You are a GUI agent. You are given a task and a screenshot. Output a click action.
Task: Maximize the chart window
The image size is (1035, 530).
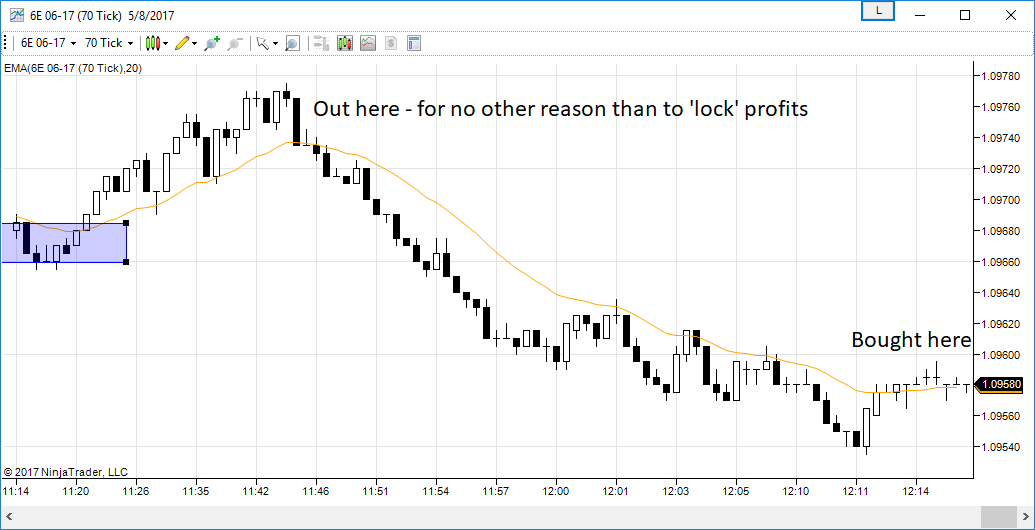coord(964,15)
